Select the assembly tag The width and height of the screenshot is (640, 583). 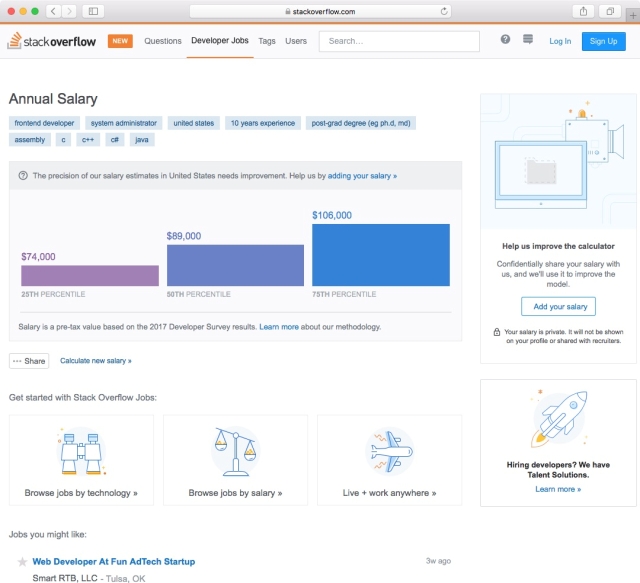(30, 140)
